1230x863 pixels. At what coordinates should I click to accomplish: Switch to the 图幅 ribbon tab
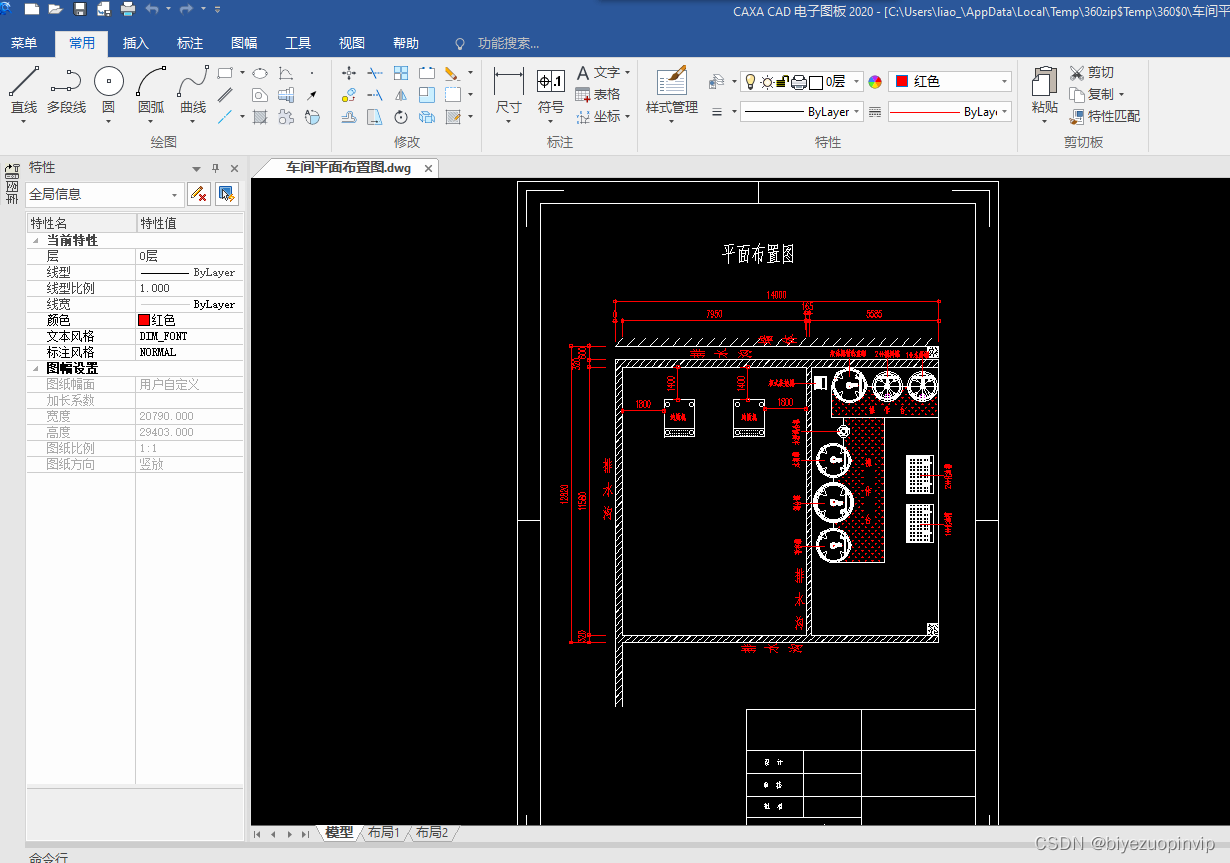pyautogui.click(x=244, y=43)
